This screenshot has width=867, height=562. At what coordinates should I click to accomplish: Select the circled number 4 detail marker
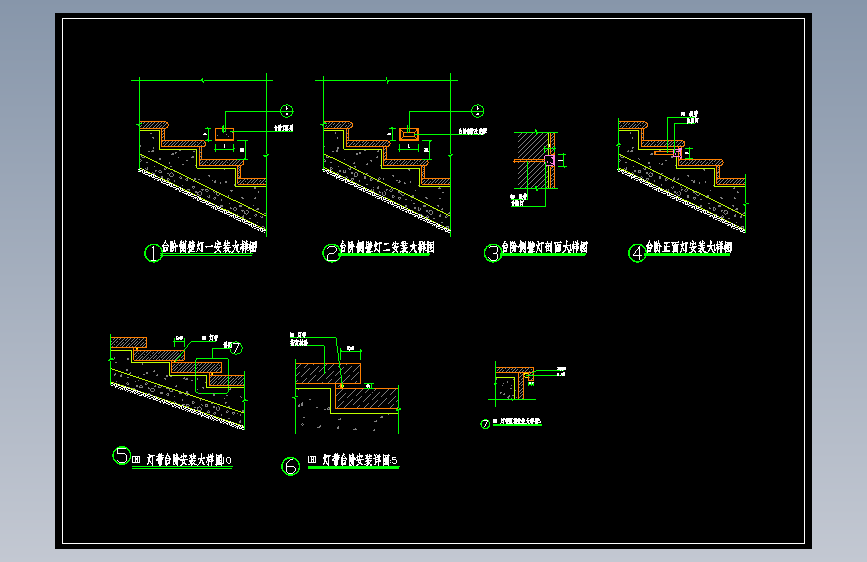pos(637,253)
